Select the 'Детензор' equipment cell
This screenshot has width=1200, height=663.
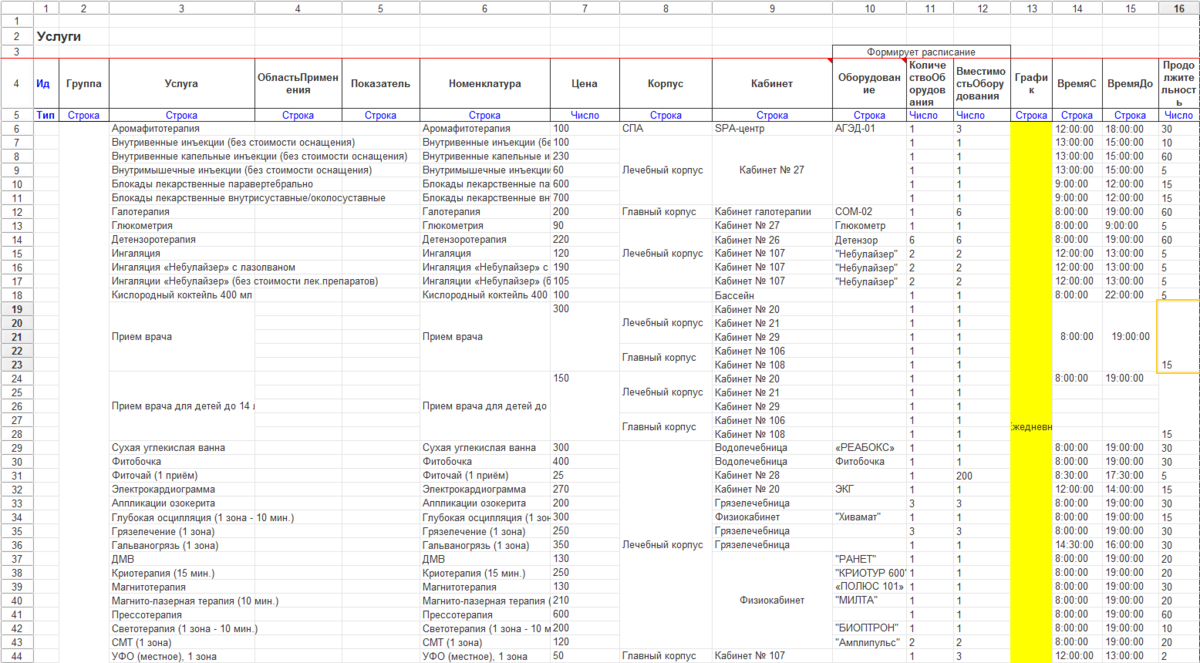tap(869, 240)
